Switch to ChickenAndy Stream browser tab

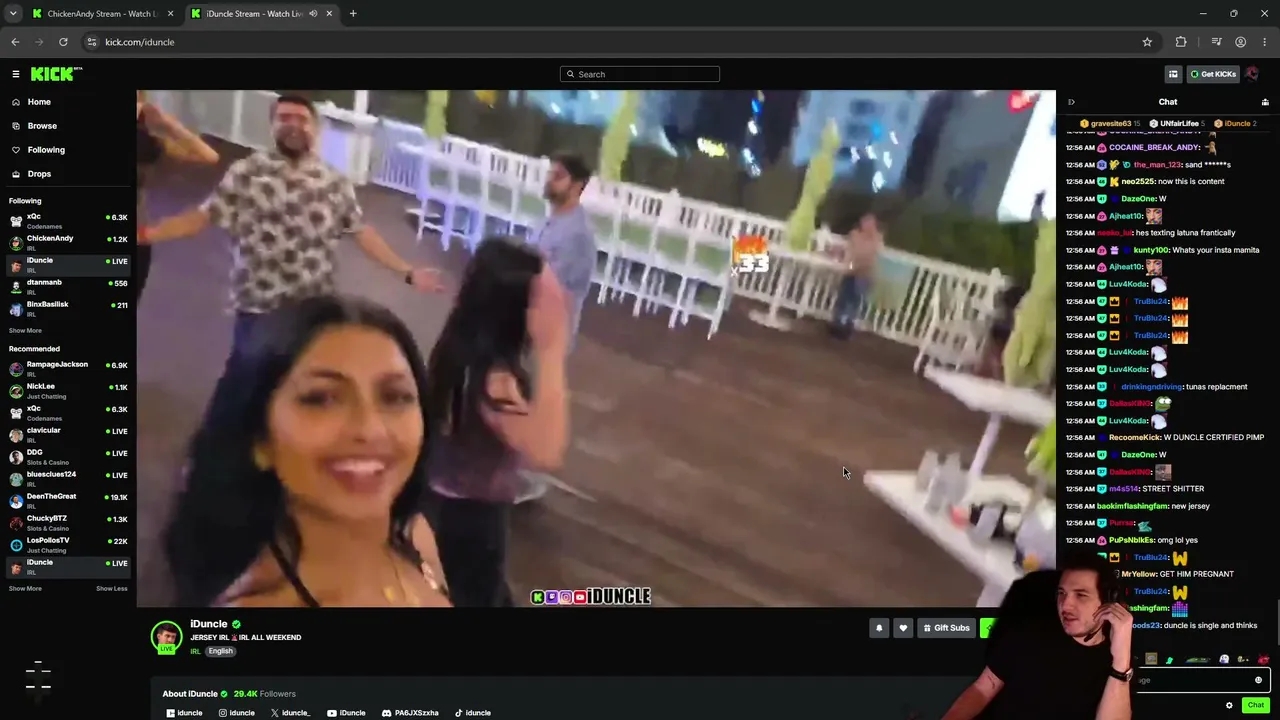(x=103, y=14)
